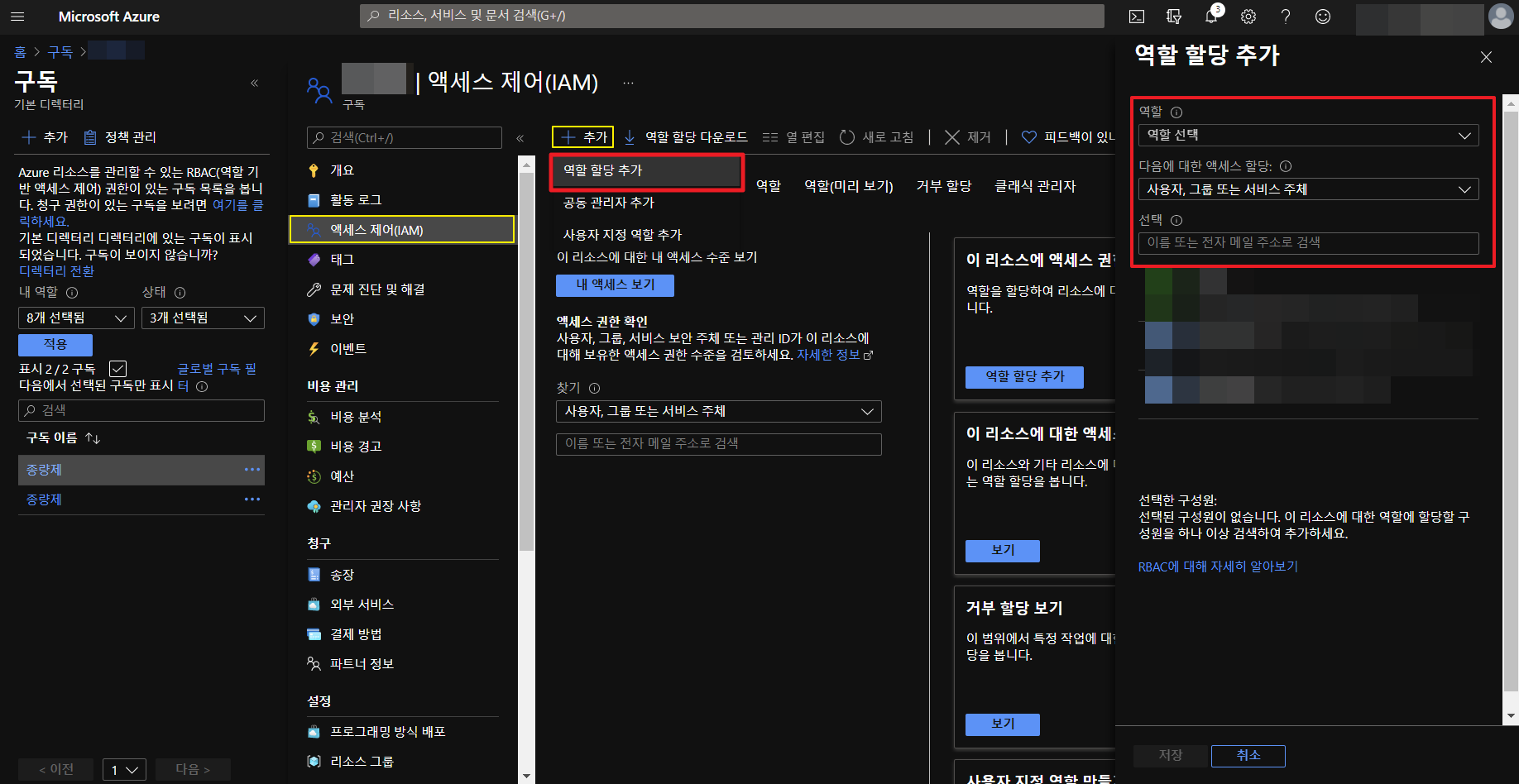Switch to the 거부 할당 tab
Image resolution: width=1519 pixels, height=784 pixels.
pyautogui.click(x=943, y=186)
